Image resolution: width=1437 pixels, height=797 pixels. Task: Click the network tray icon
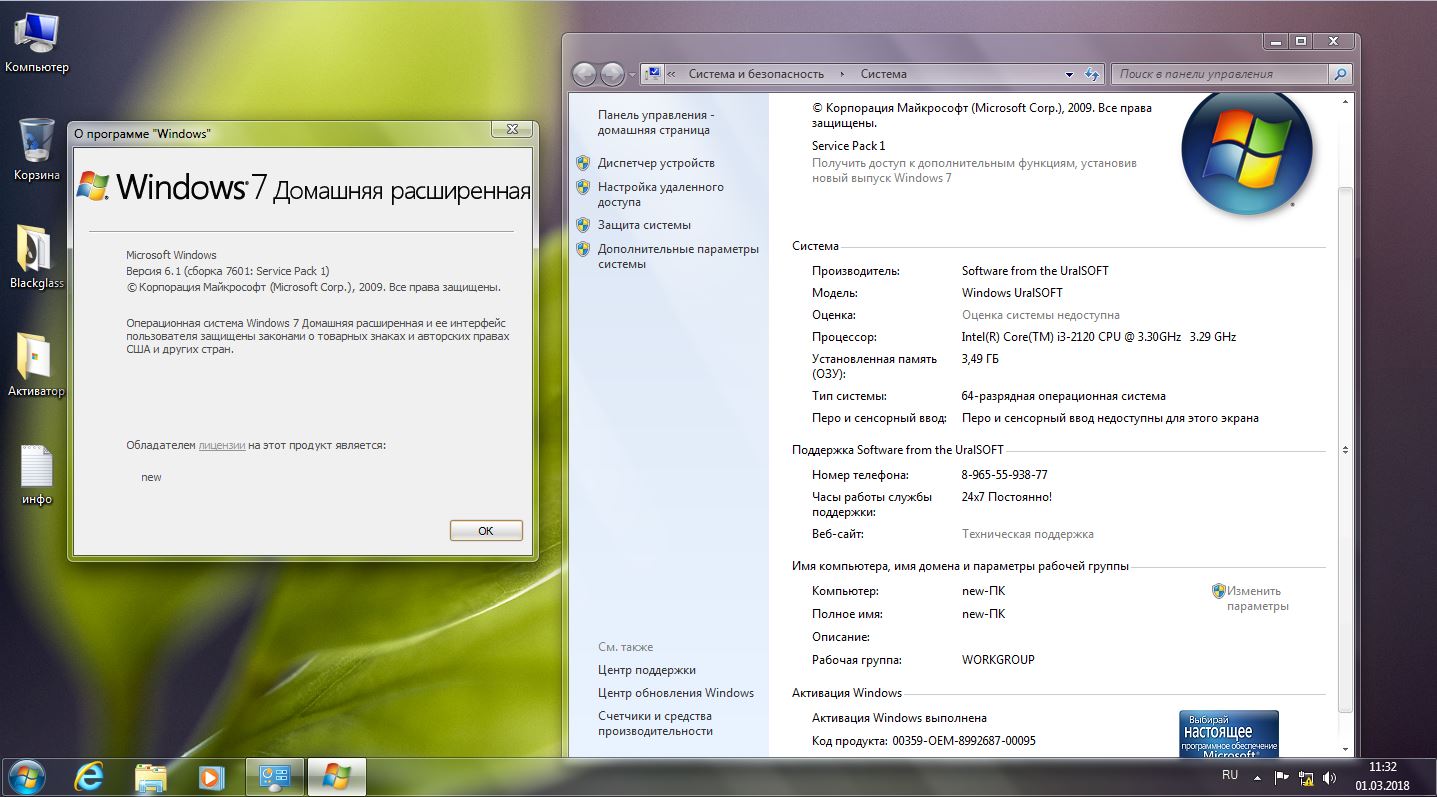pyautogui.click(x=1305, y=777)
